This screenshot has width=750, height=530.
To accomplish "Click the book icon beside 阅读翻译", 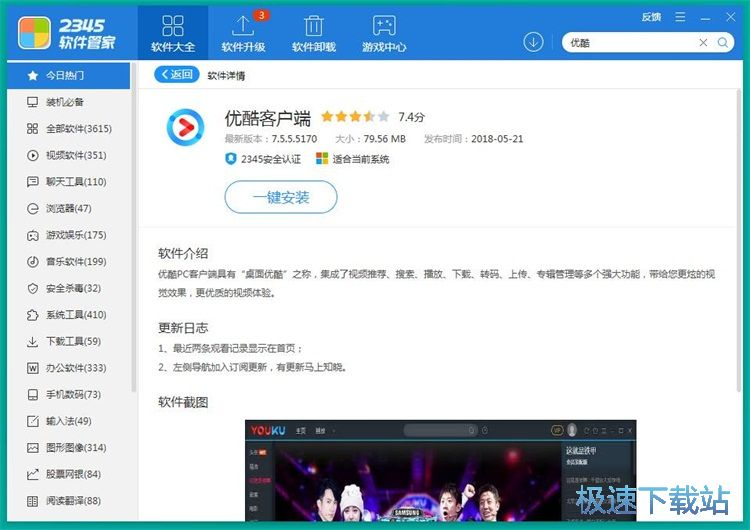I will tap(33, 501).
